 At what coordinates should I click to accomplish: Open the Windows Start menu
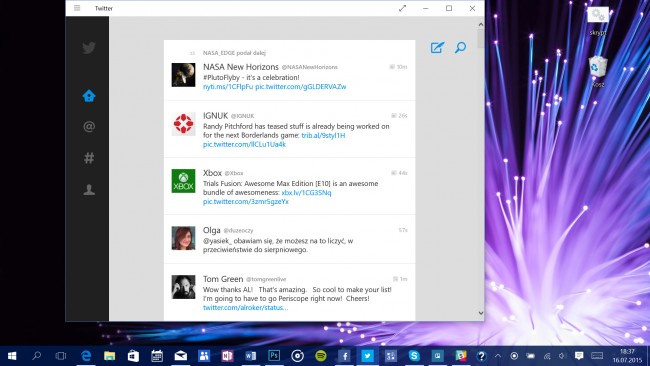tap(12, 356)
